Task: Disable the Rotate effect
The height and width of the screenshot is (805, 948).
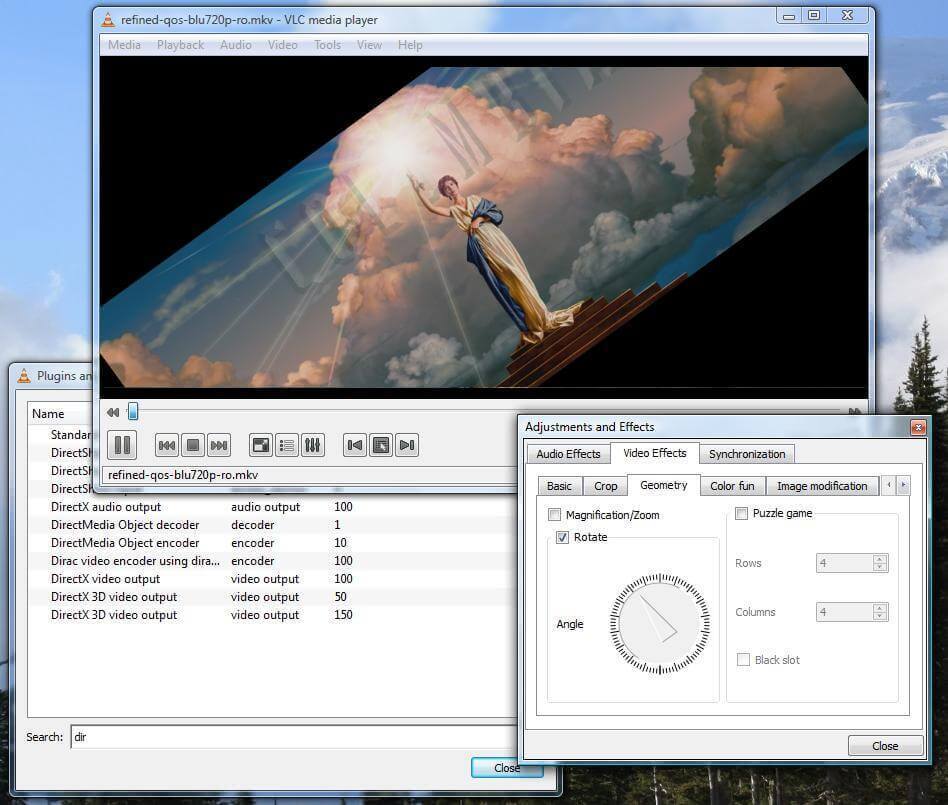Action: pyautogui.click(x=562, y=537)
